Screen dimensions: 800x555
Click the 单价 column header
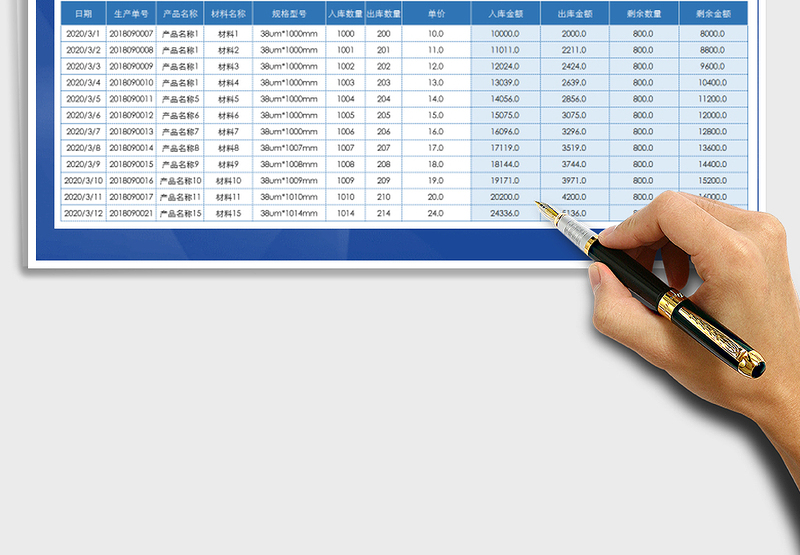click(x=436, y=14)
